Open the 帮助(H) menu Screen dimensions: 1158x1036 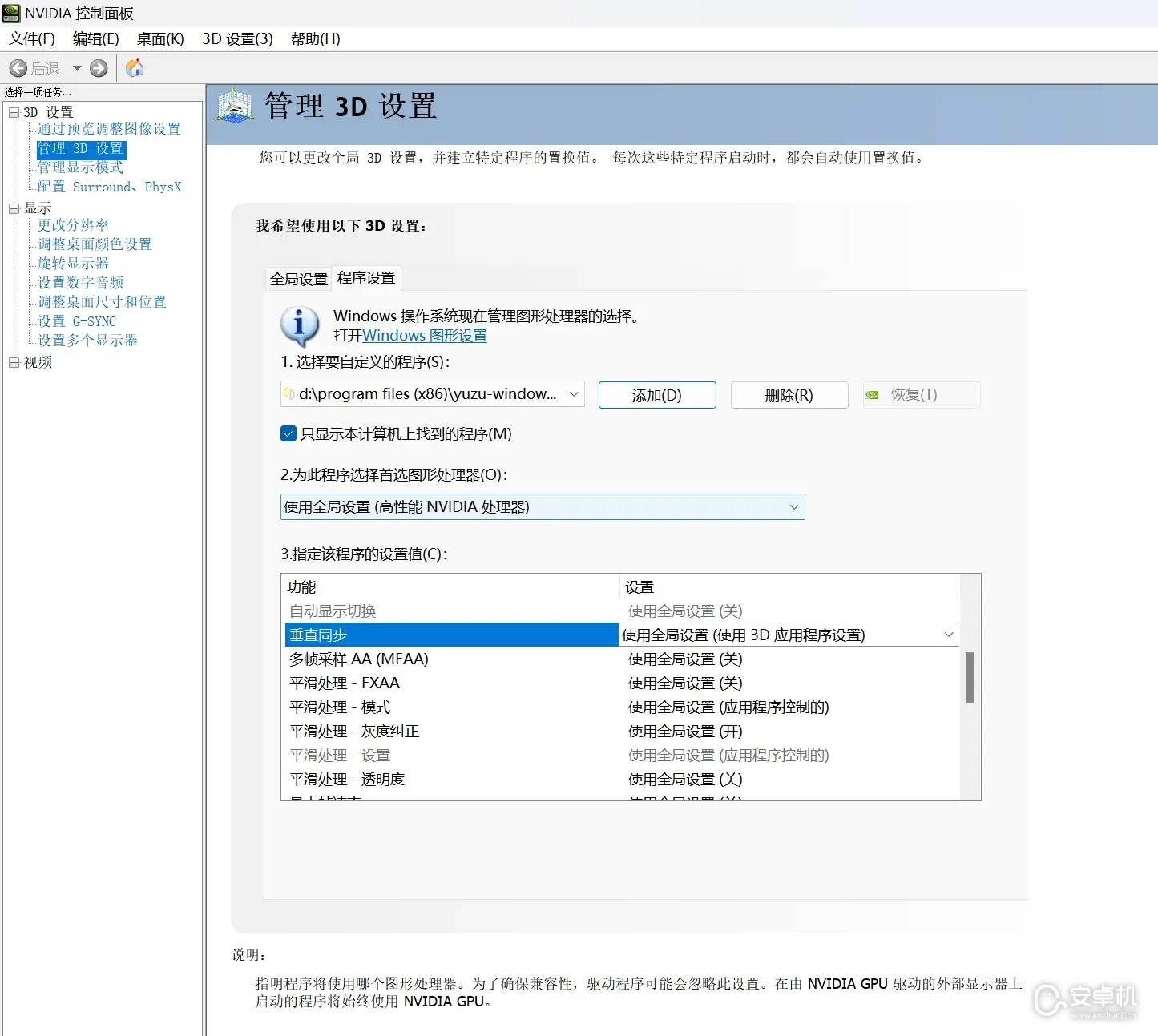coord(315,38)
